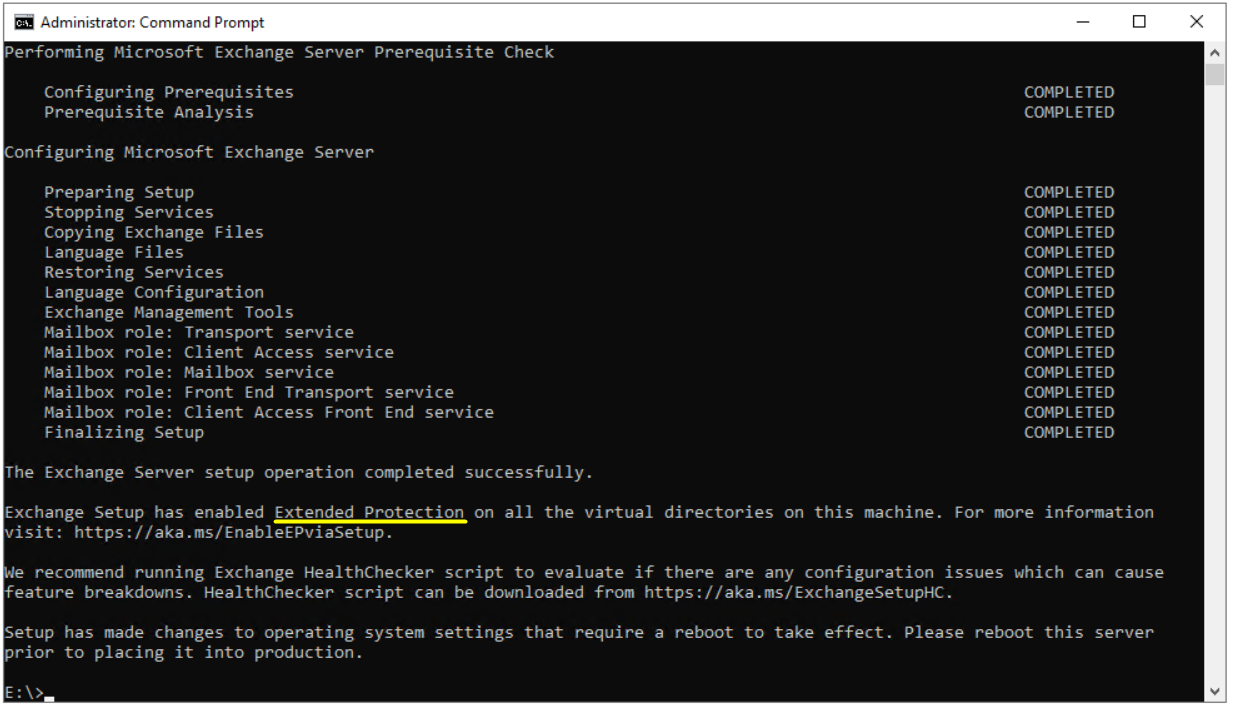Image resolution: width=1233 pixels, height=705 pixels.
Task: Click 'Mailbox role: Transport service' line
Action: point(199,332)
